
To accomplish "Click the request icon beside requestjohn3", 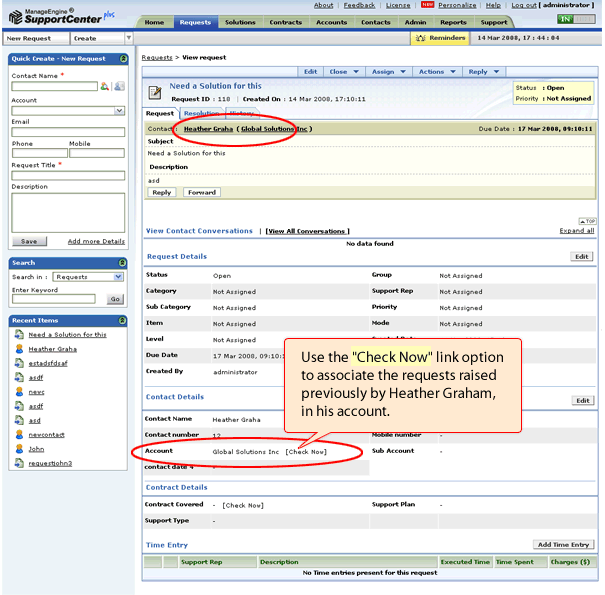I will coord(19,463).
